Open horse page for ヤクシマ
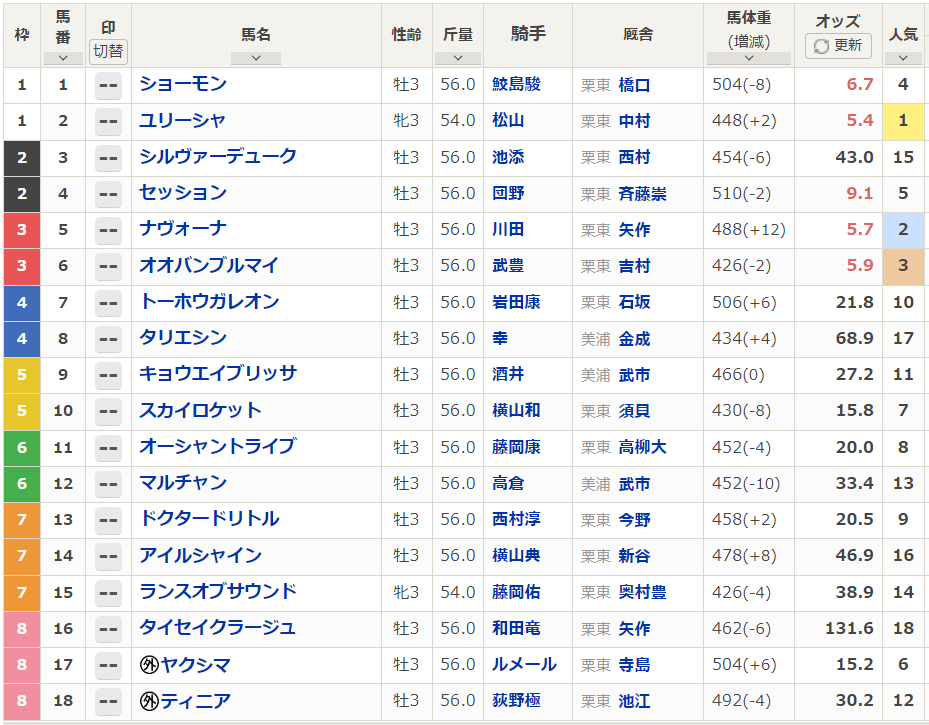 coord(196,665)
